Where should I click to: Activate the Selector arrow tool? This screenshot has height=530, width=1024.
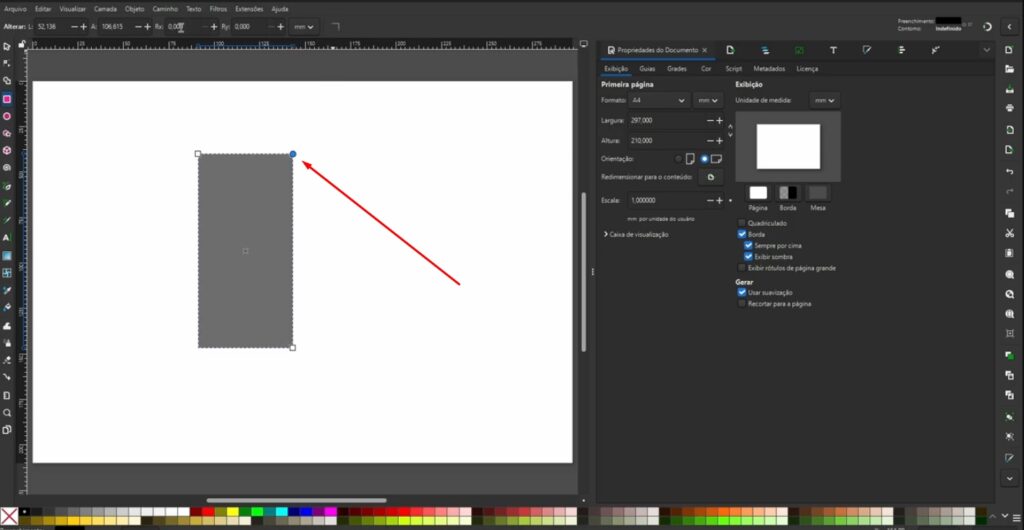point(7,47)
